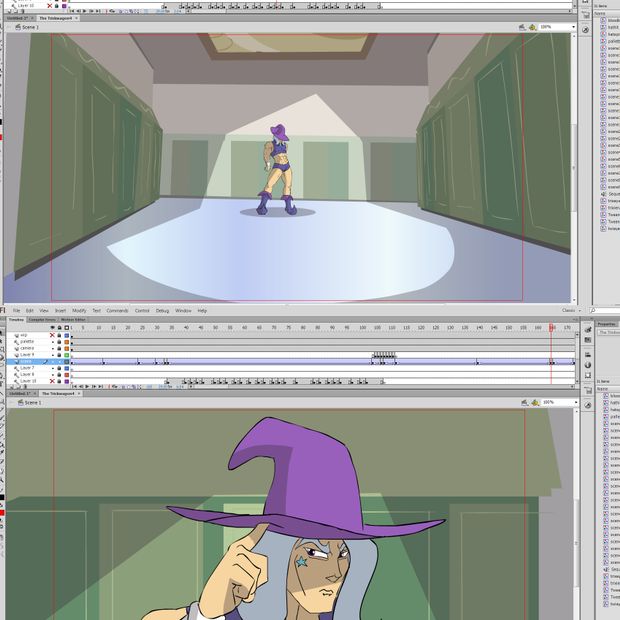Open Info panel icon in lower dock
This screenshot has height=620, width=620.
588,365
